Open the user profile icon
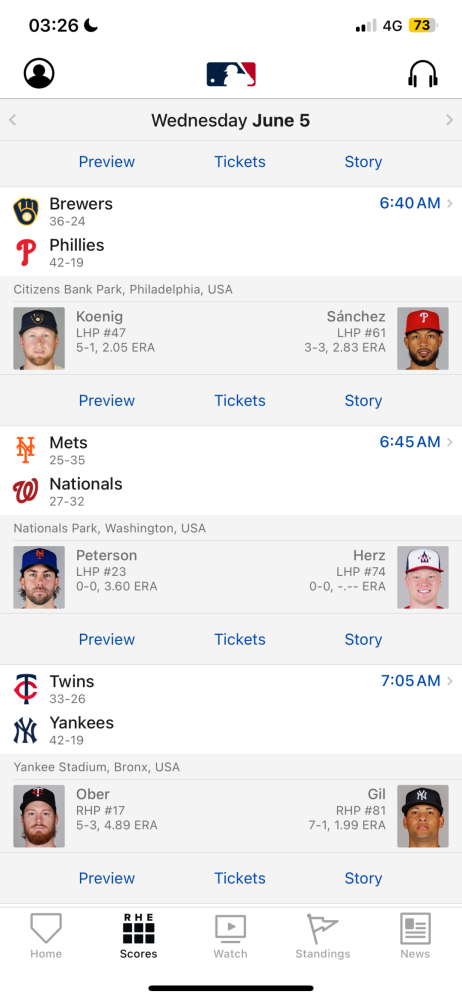462x1000 pixels. (x=39, y=73)
